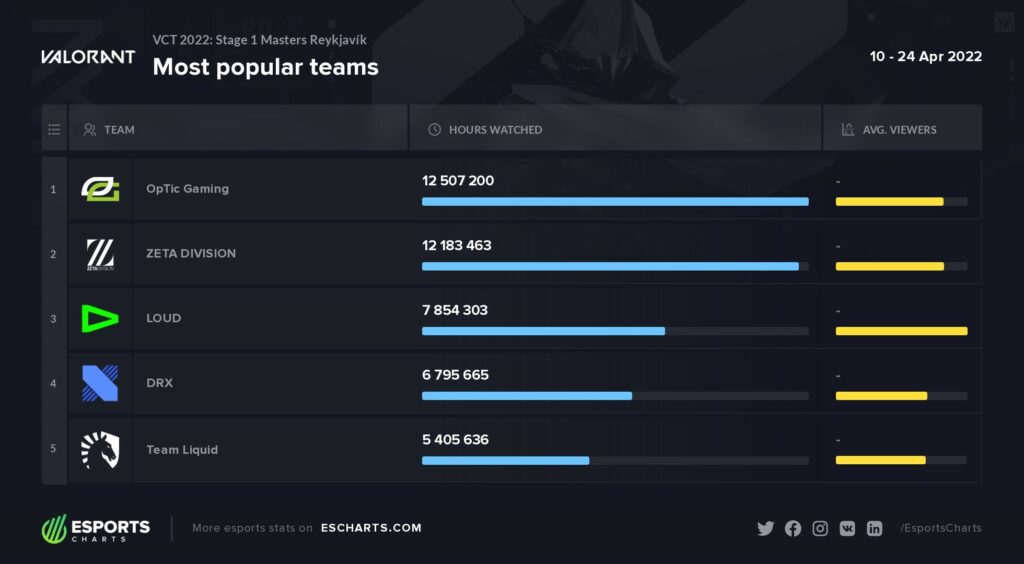Image resolution: width=1024 pixels, height=564 pixels.
Task: Open the ESCHARTS.COM link
Action: pos(371,528)
